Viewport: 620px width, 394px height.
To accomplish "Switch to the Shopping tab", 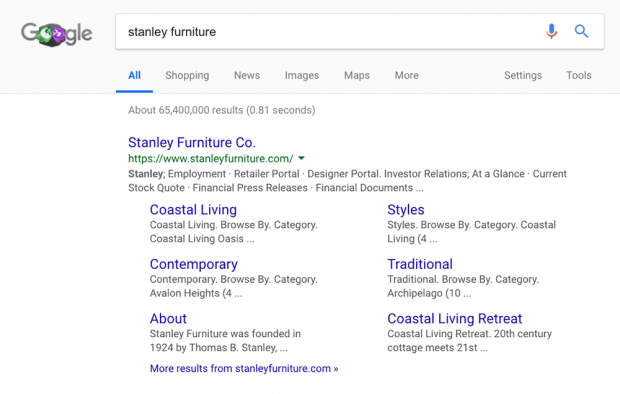I will tap(187, 75).
